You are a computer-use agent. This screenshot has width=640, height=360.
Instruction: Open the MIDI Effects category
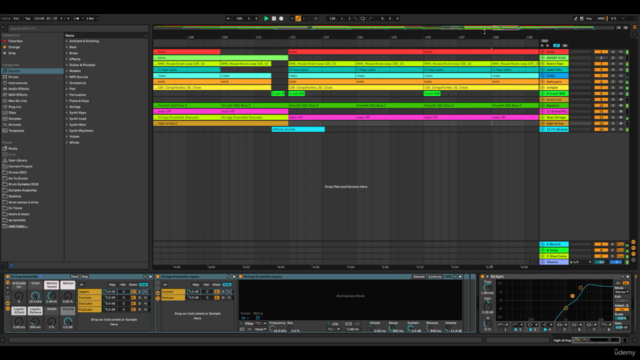tap(18, 95)
